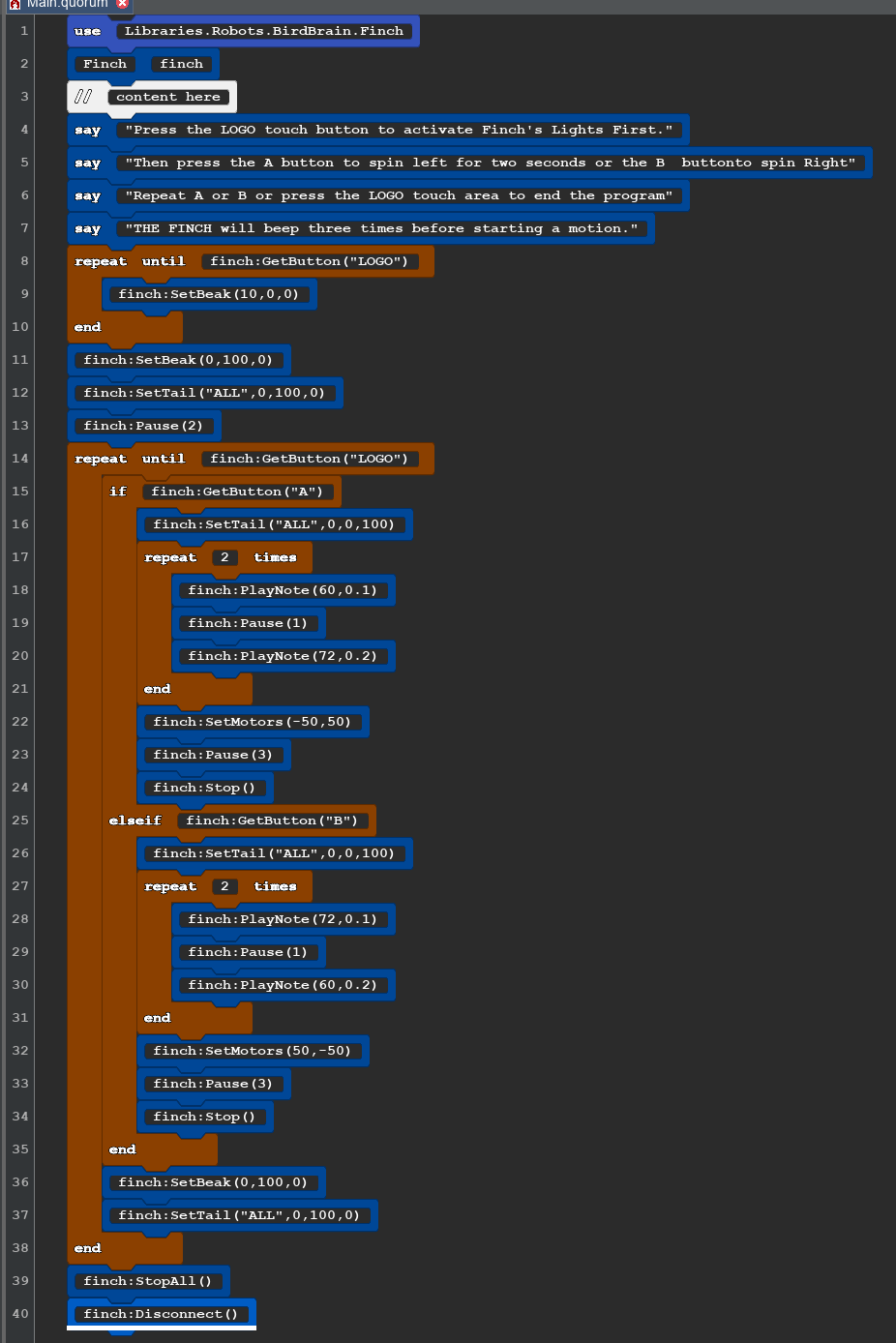
Task: Select the finch:StopAll() block
Action: 149,1280
